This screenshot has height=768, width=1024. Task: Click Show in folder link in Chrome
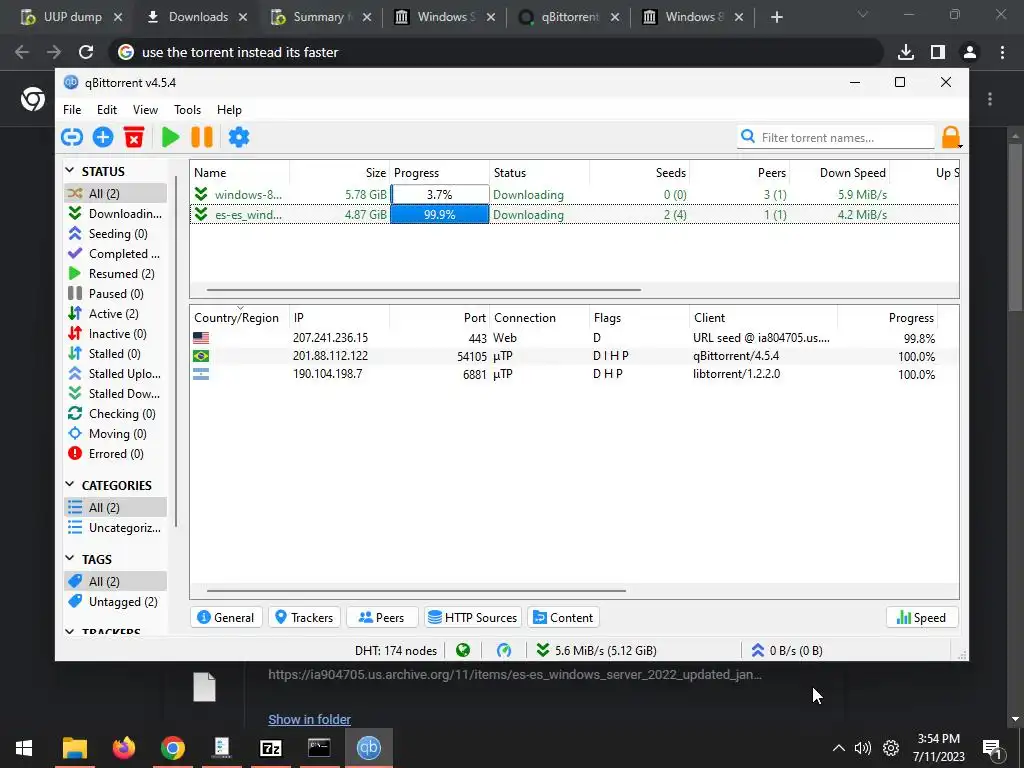pyautogui.click(x=310, y=719)
